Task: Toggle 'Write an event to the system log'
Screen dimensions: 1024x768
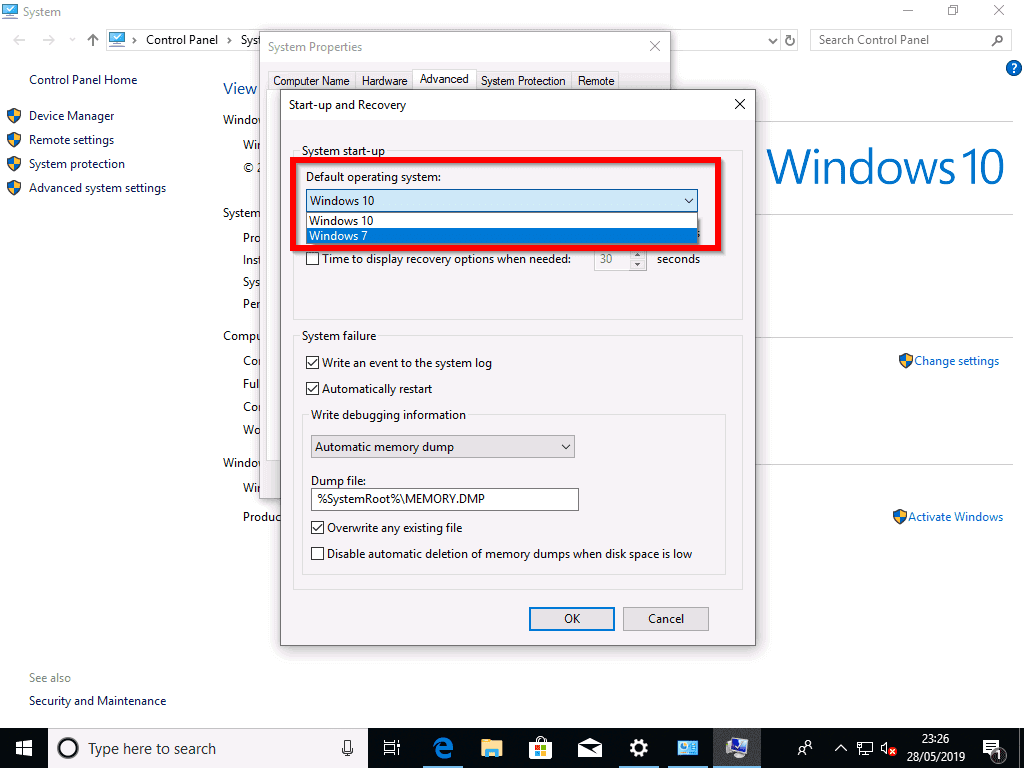Action: (313, 362)
